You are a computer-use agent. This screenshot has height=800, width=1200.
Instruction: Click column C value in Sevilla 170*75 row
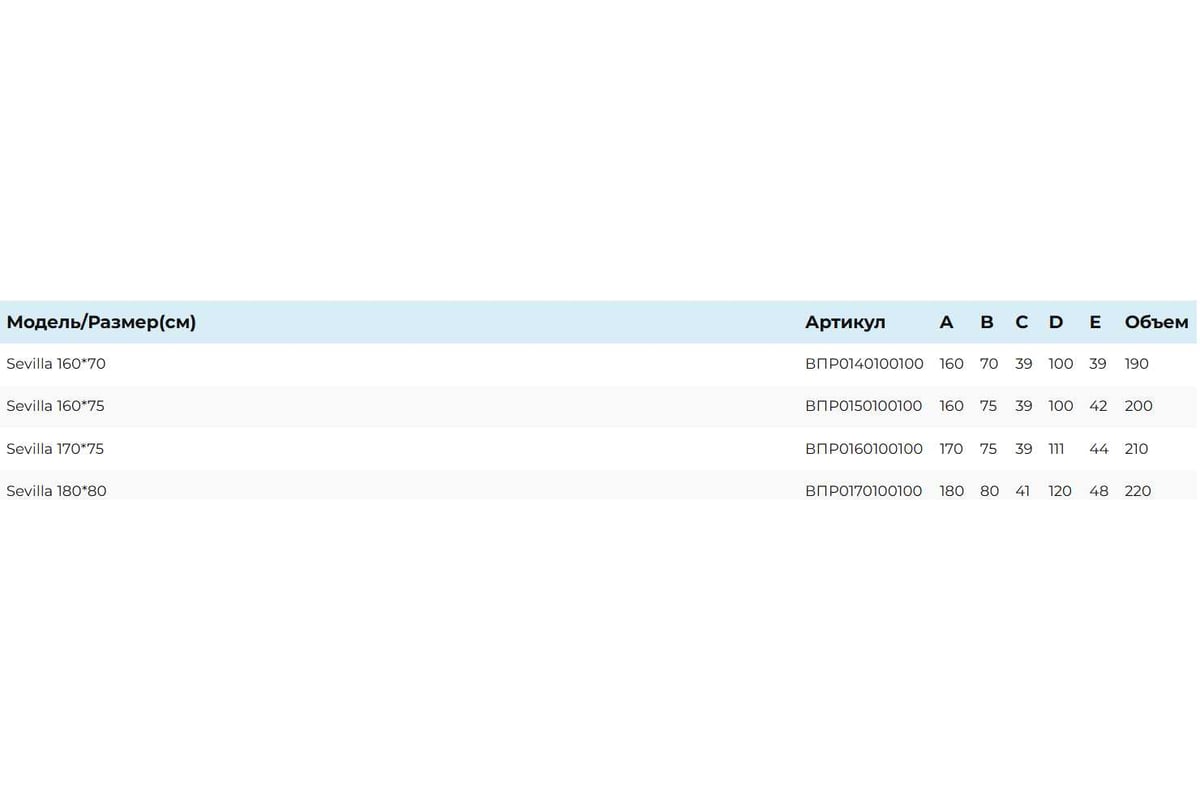click(1023, 449)
